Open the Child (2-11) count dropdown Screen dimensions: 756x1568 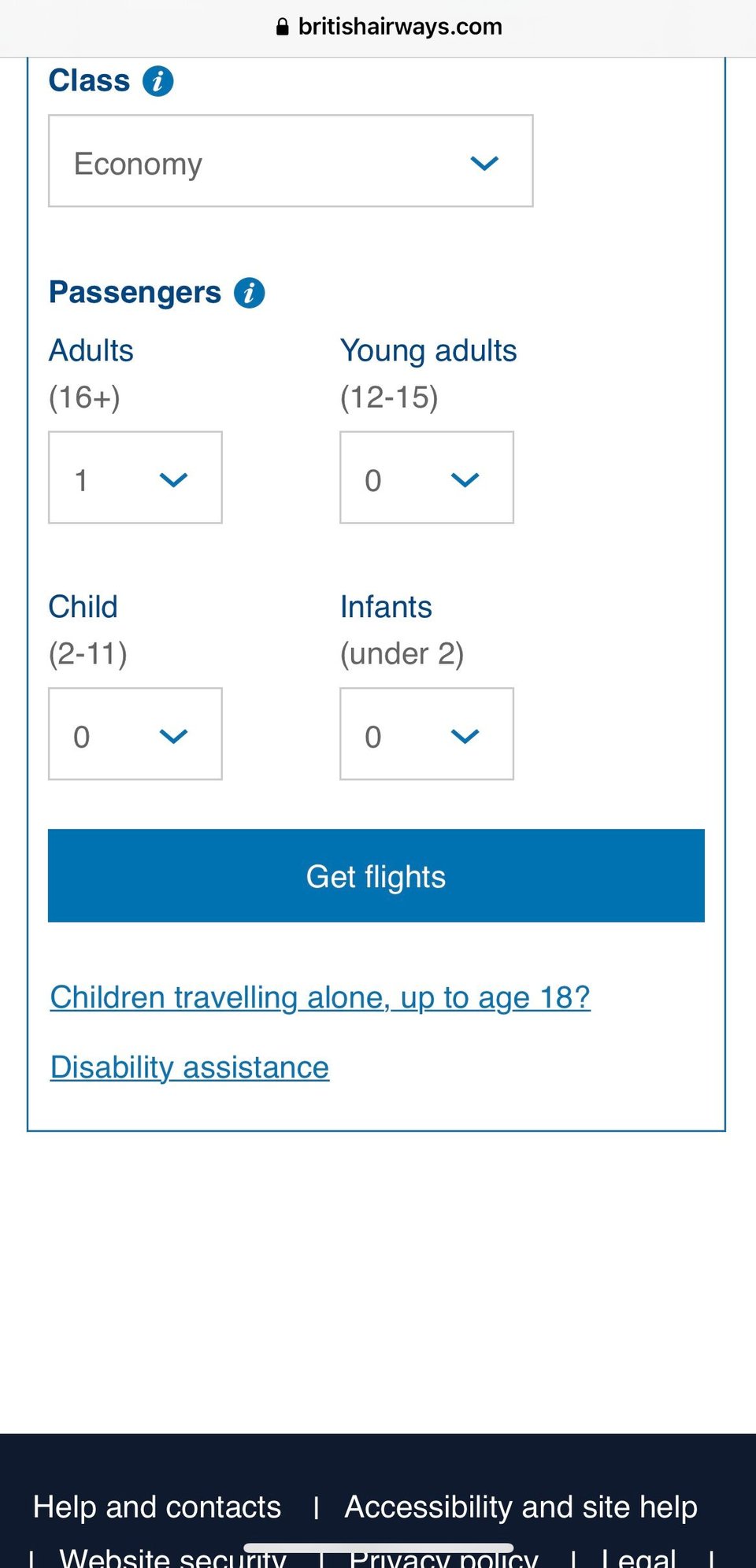tap(135, 734)
